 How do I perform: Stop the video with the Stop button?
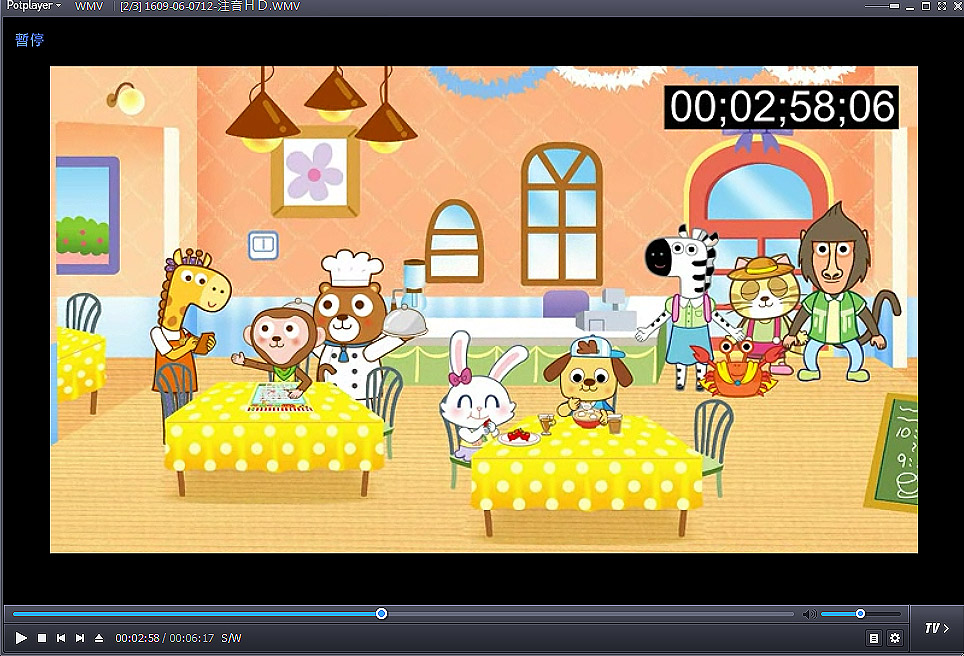coord(42,638)
